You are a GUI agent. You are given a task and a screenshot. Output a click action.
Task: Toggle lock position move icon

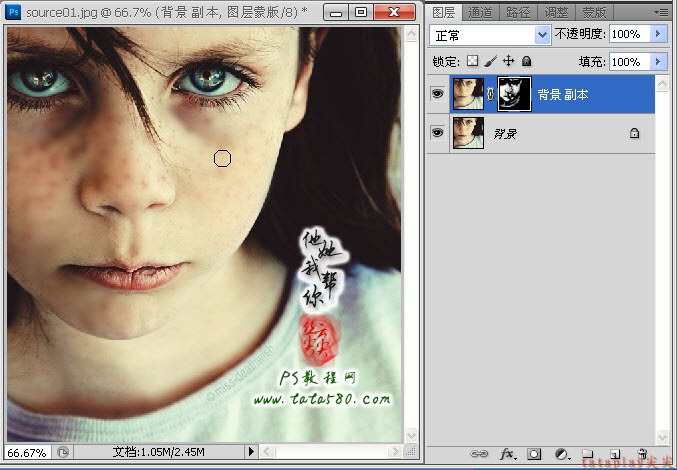(509, 61)
